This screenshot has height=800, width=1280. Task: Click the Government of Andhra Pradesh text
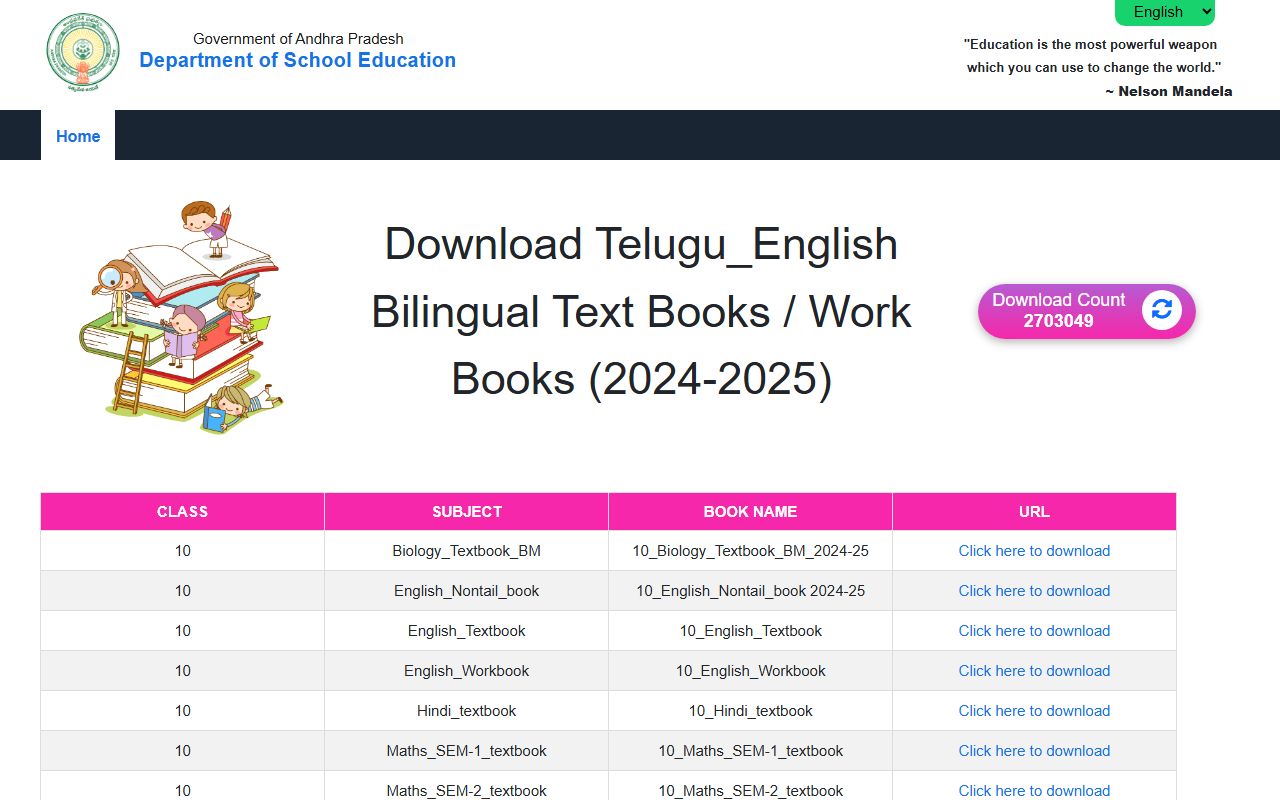tap(298, 39)
